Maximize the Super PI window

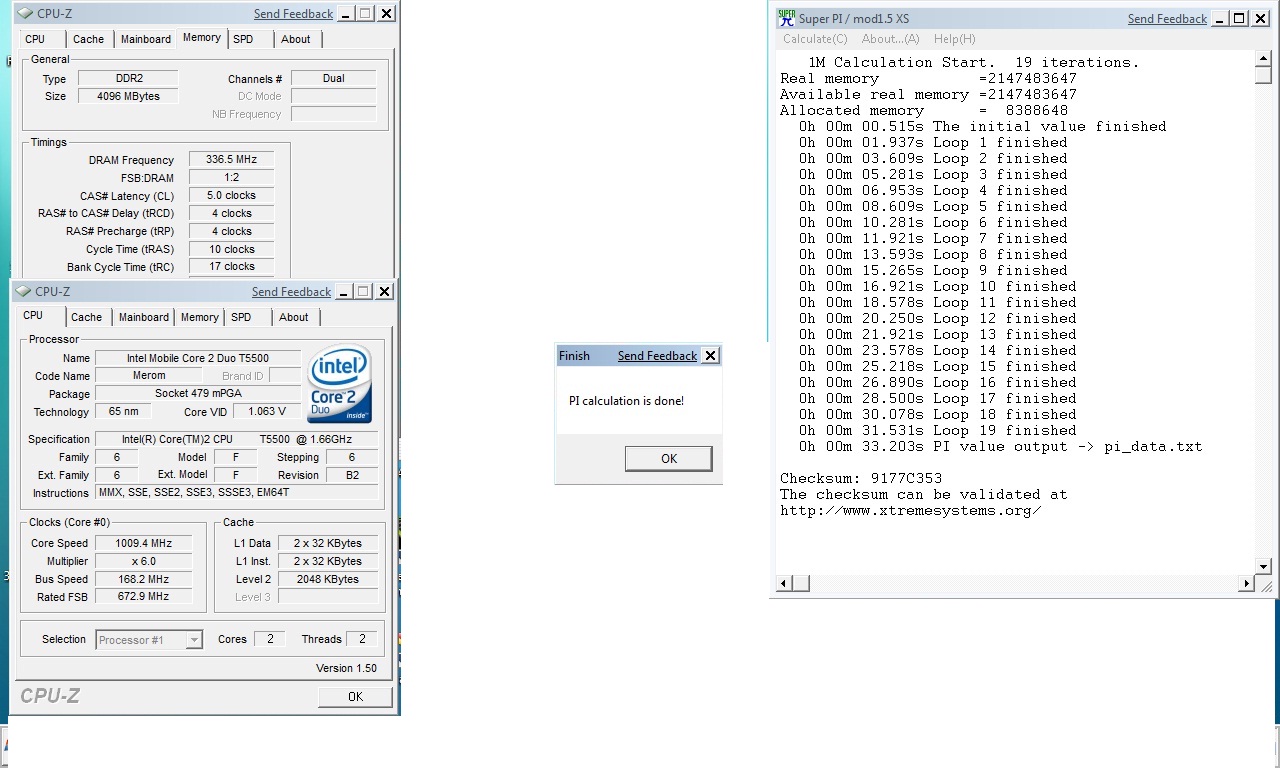1239,18
